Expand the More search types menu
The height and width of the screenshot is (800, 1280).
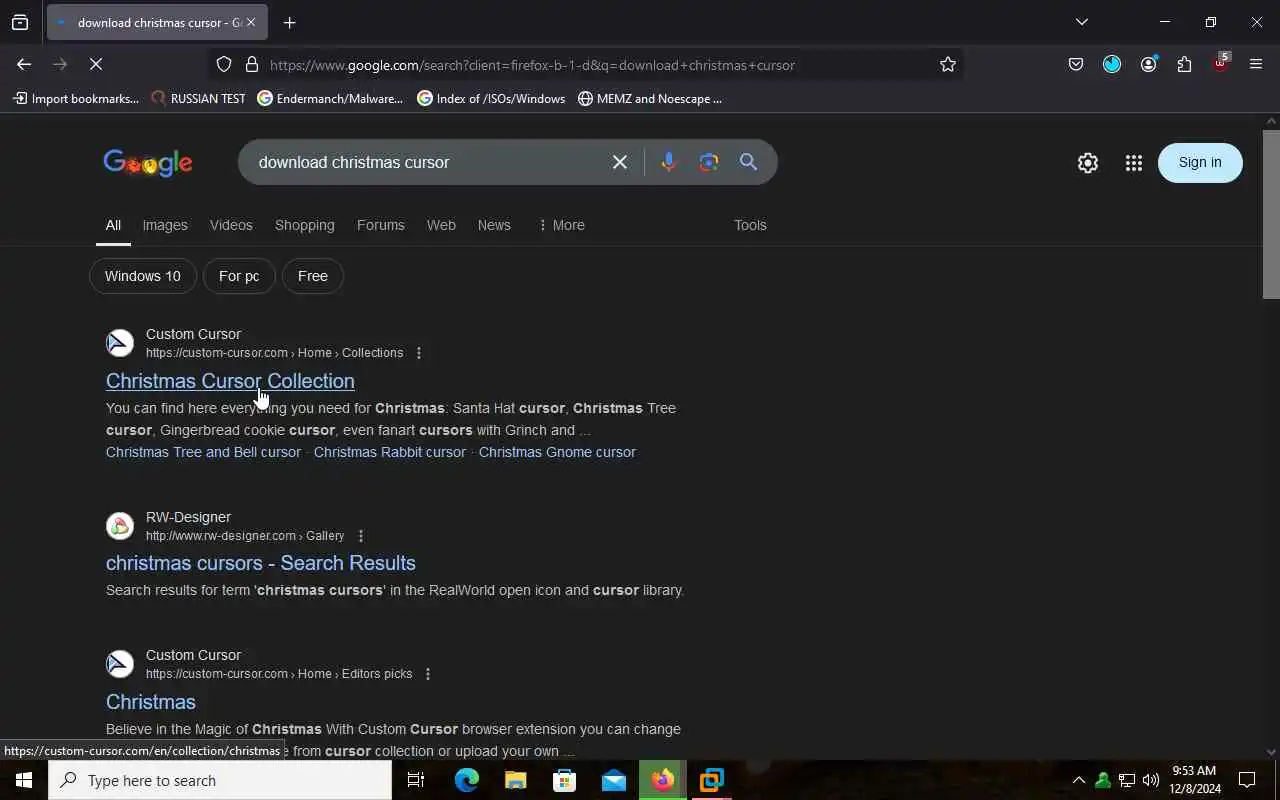coord(561,225)
